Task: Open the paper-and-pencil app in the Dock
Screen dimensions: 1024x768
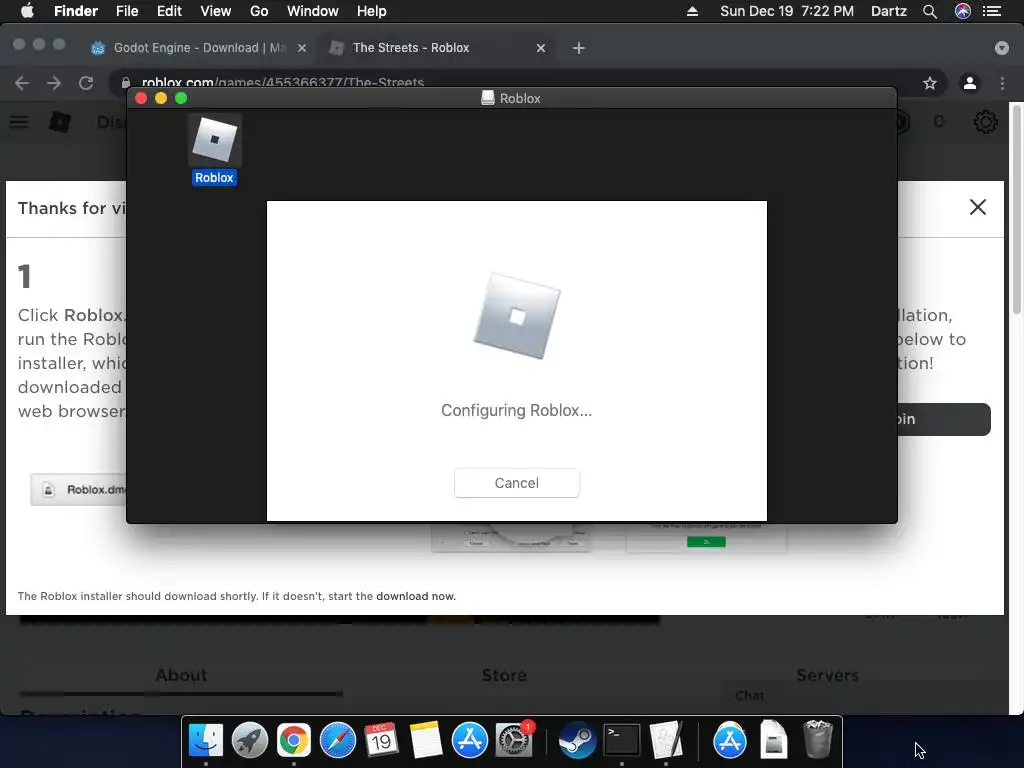Action: [665, 741]
